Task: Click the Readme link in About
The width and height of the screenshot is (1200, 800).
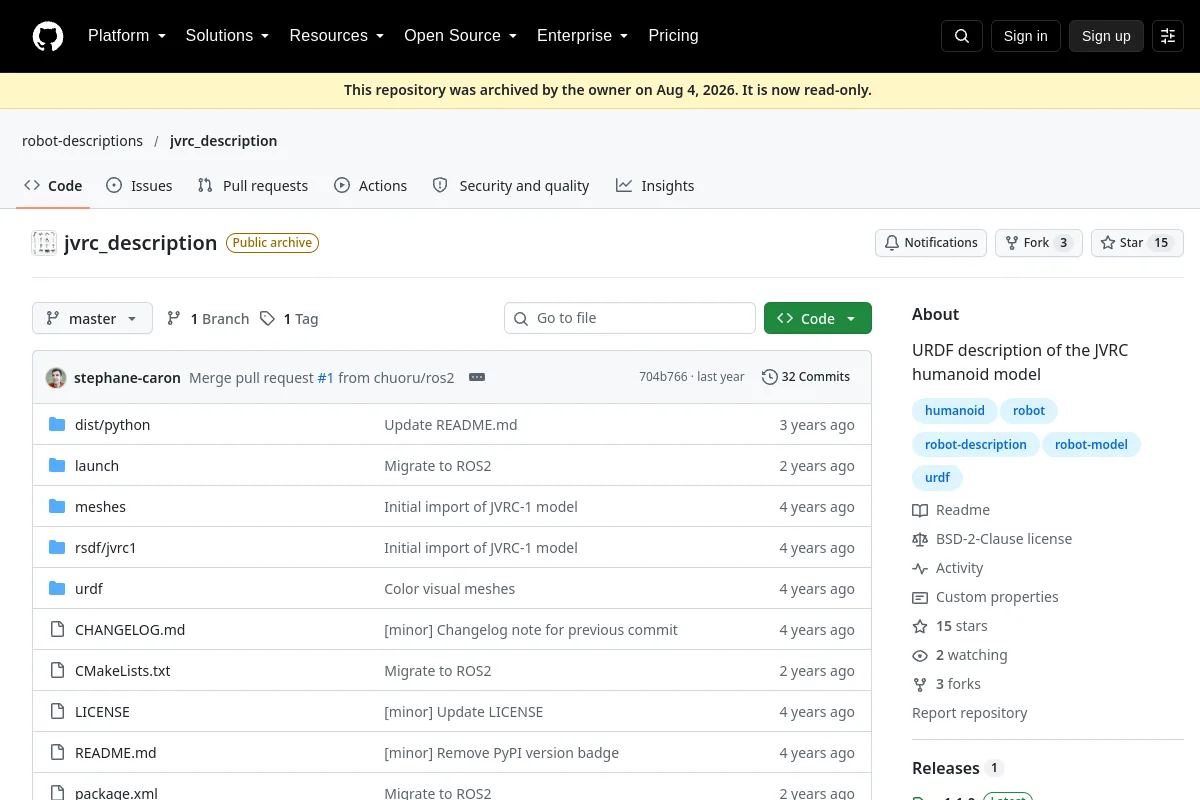Action: [x=951, y=510]
